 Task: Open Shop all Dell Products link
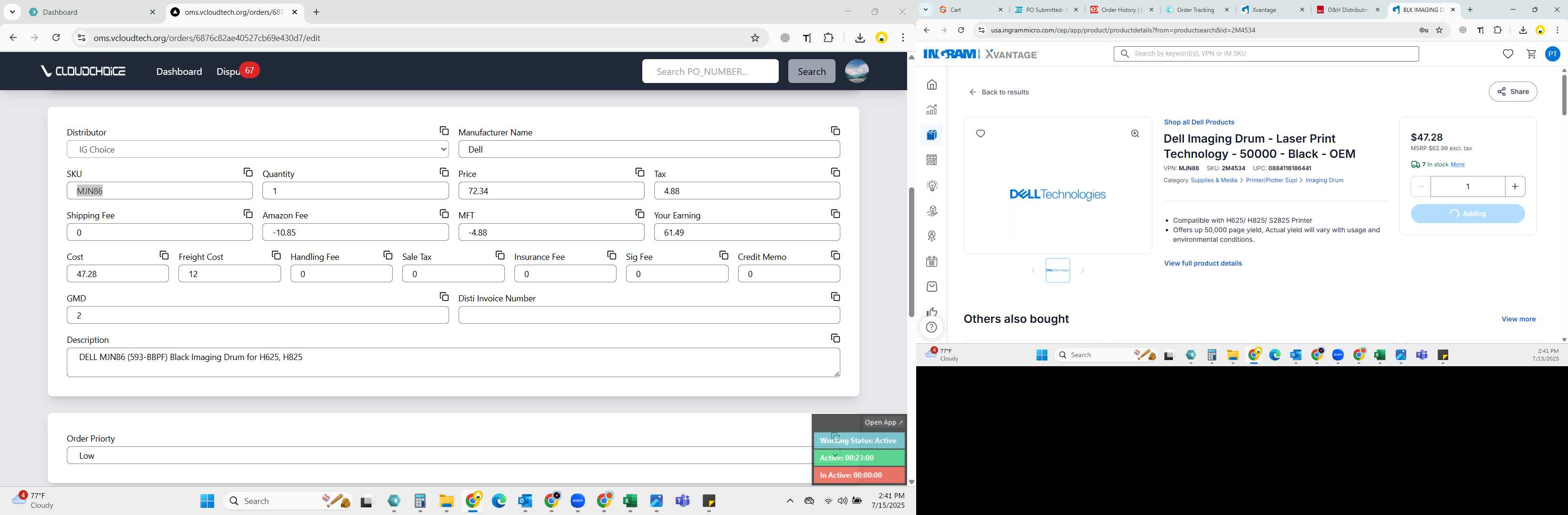1199,122
